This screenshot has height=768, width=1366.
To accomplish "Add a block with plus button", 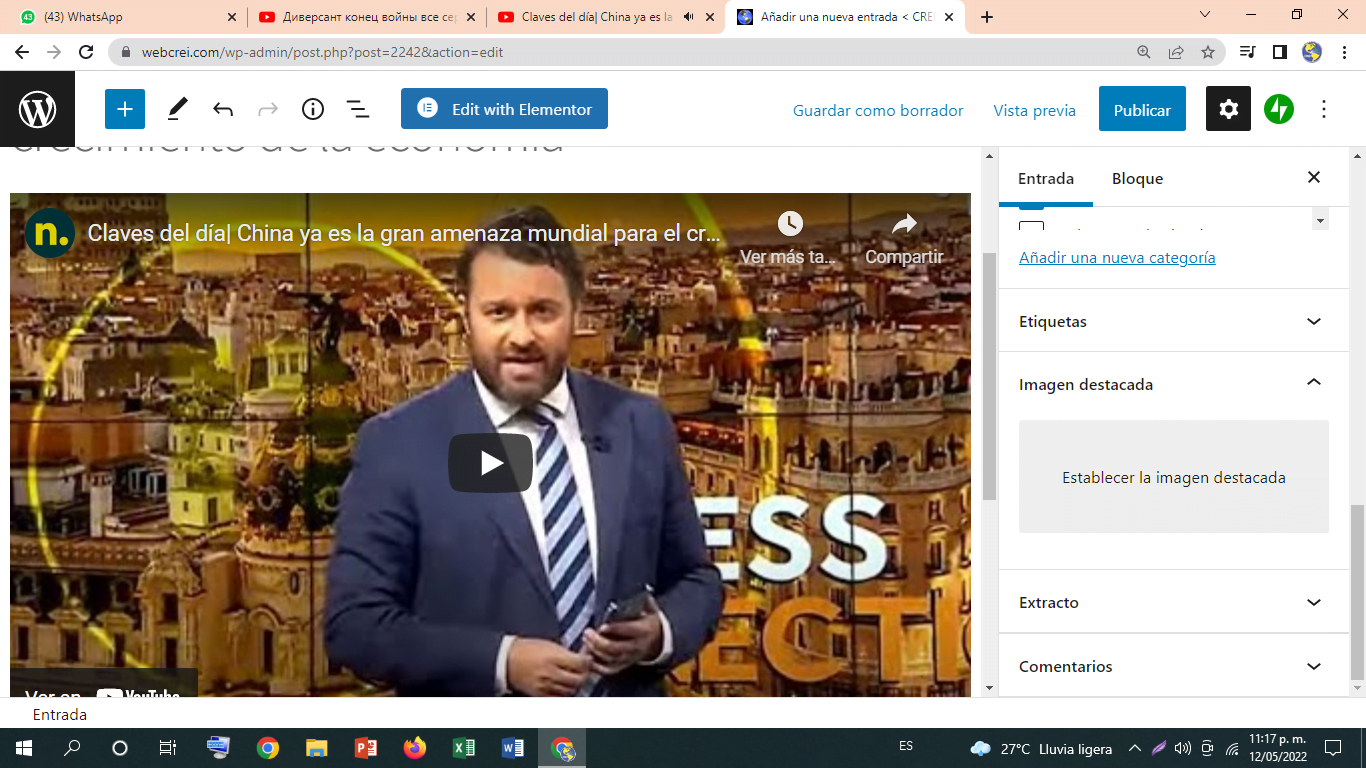I will 125,109.
